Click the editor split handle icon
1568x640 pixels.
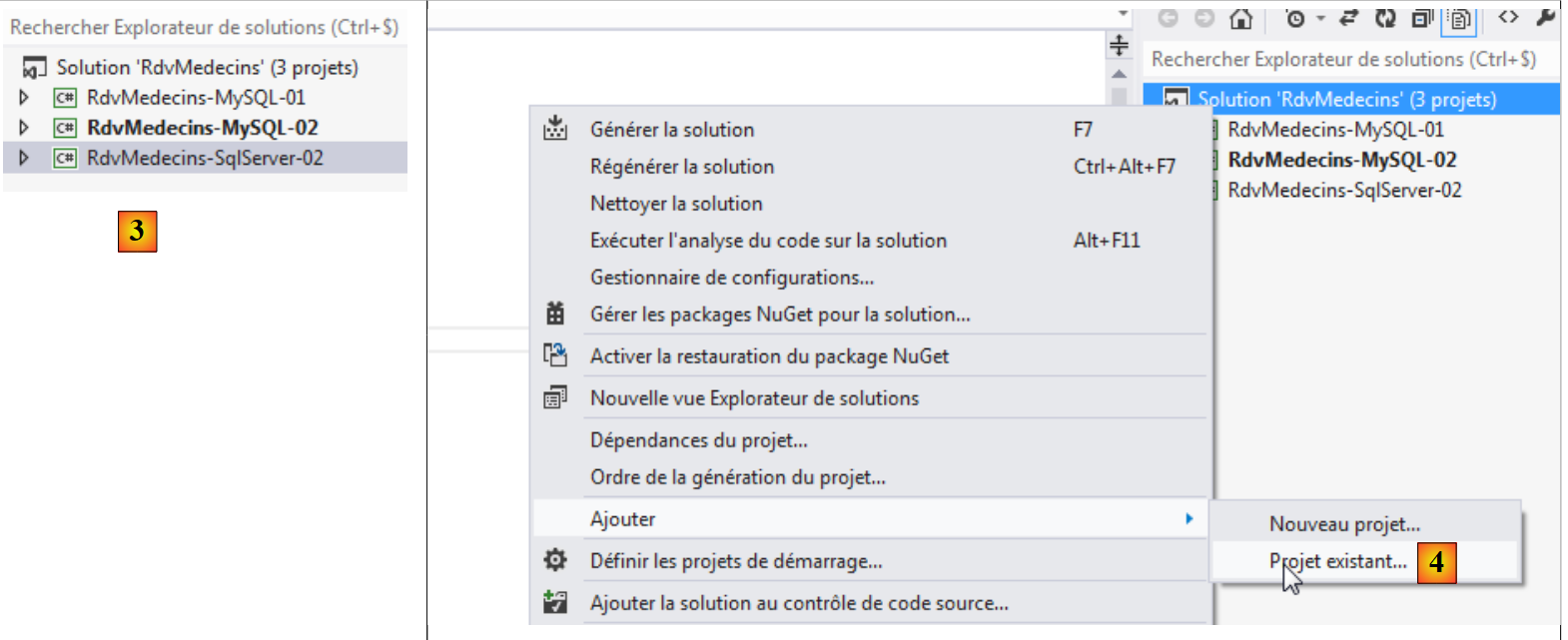1119,44
